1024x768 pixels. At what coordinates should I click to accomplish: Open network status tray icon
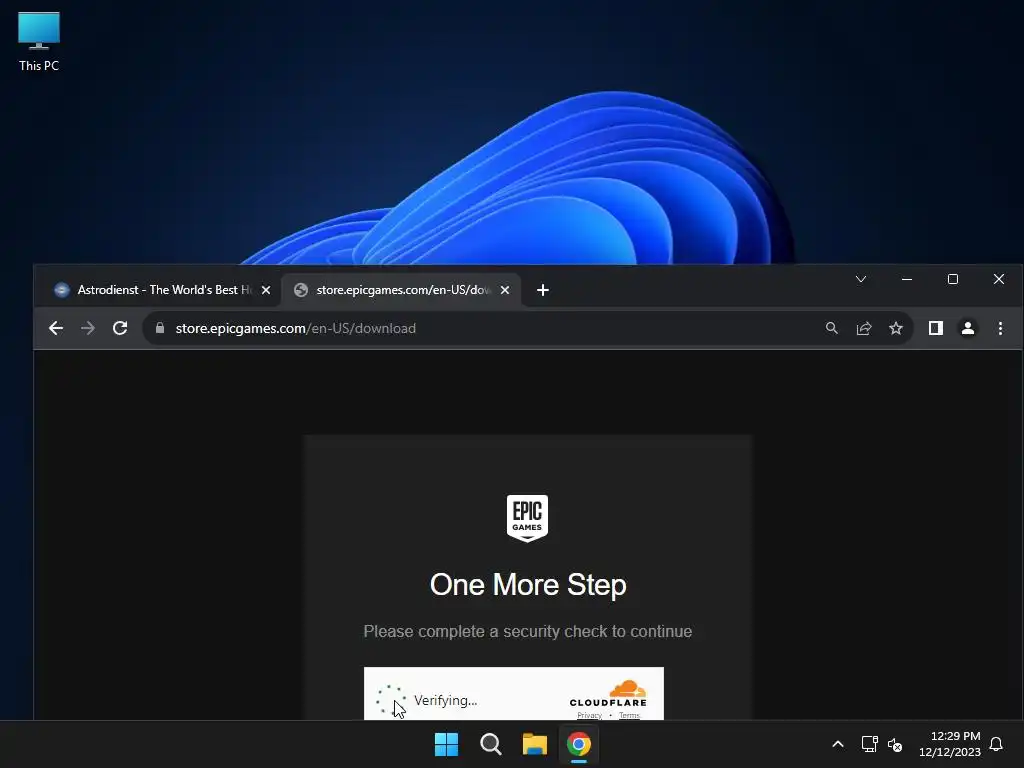(x=869, y=744)
